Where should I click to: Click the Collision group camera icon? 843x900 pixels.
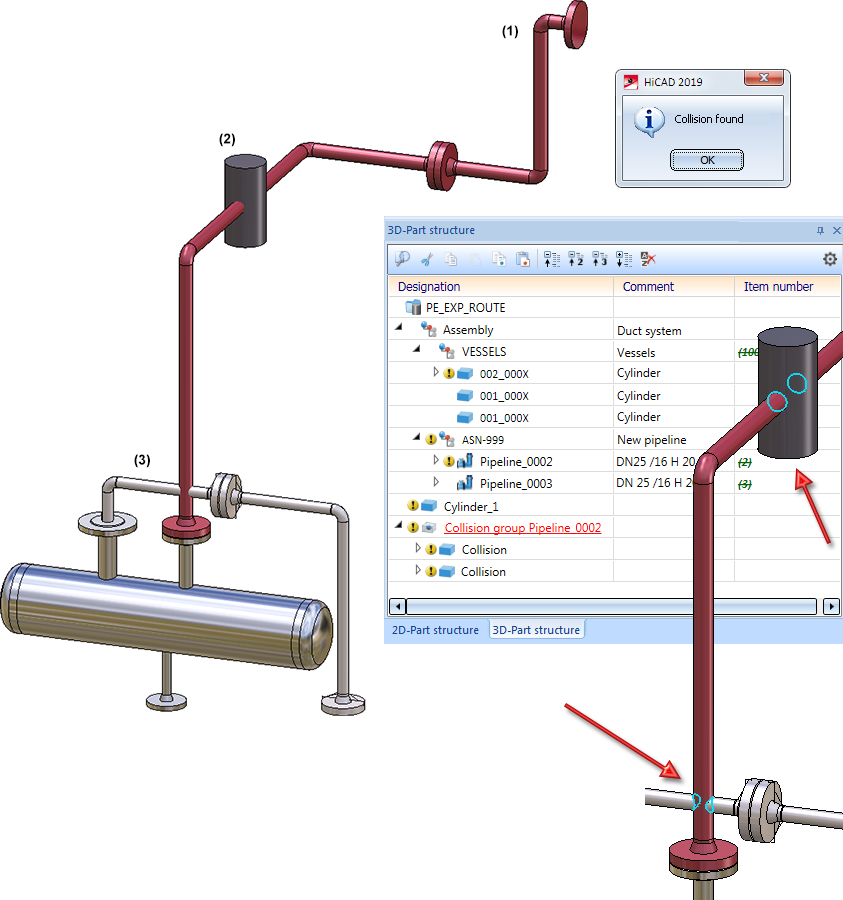(x=429, y=527)
